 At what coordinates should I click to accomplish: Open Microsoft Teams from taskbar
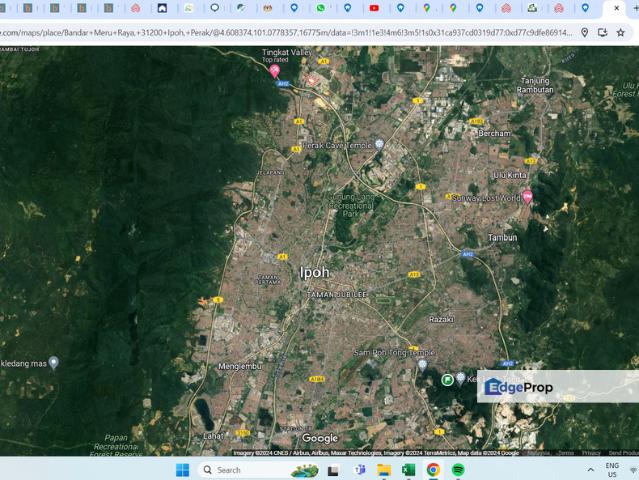pyautogui.click(x=359, y=469)
